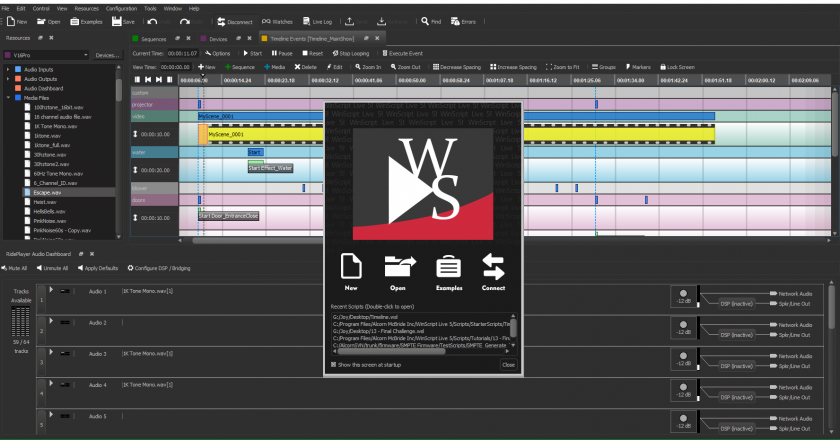
Task: Select the yellow MyScene_0001 timeline clip
Action: click(456, 135)
